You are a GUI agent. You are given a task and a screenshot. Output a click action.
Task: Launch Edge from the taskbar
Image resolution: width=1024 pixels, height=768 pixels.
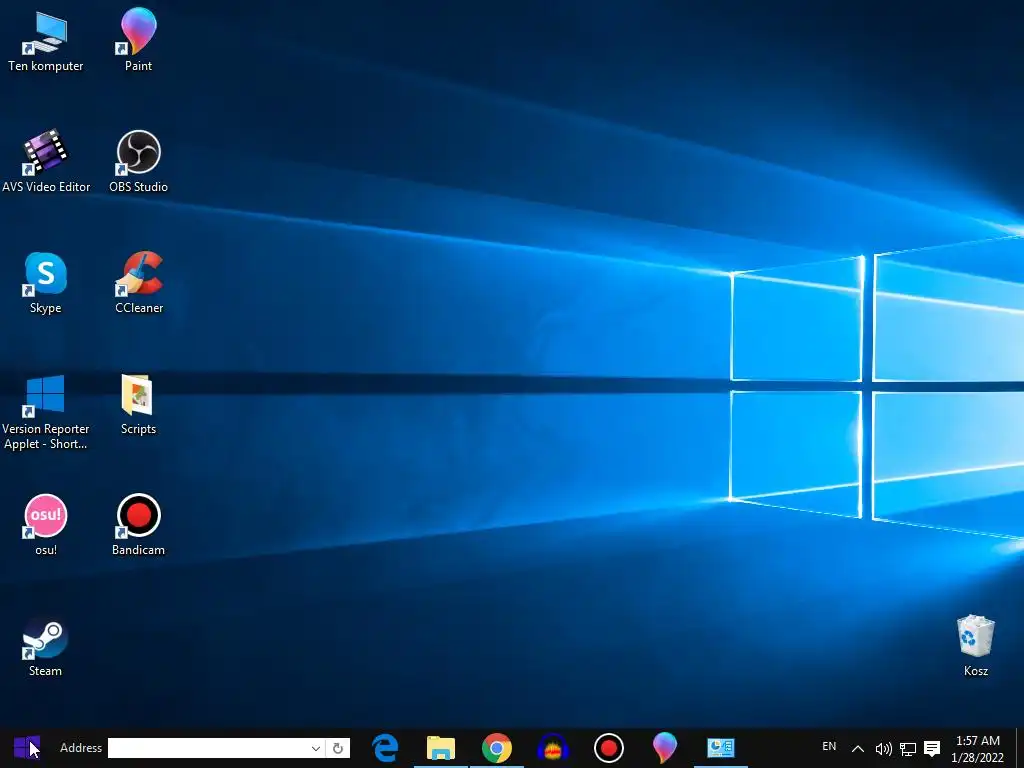pos(385,748)
